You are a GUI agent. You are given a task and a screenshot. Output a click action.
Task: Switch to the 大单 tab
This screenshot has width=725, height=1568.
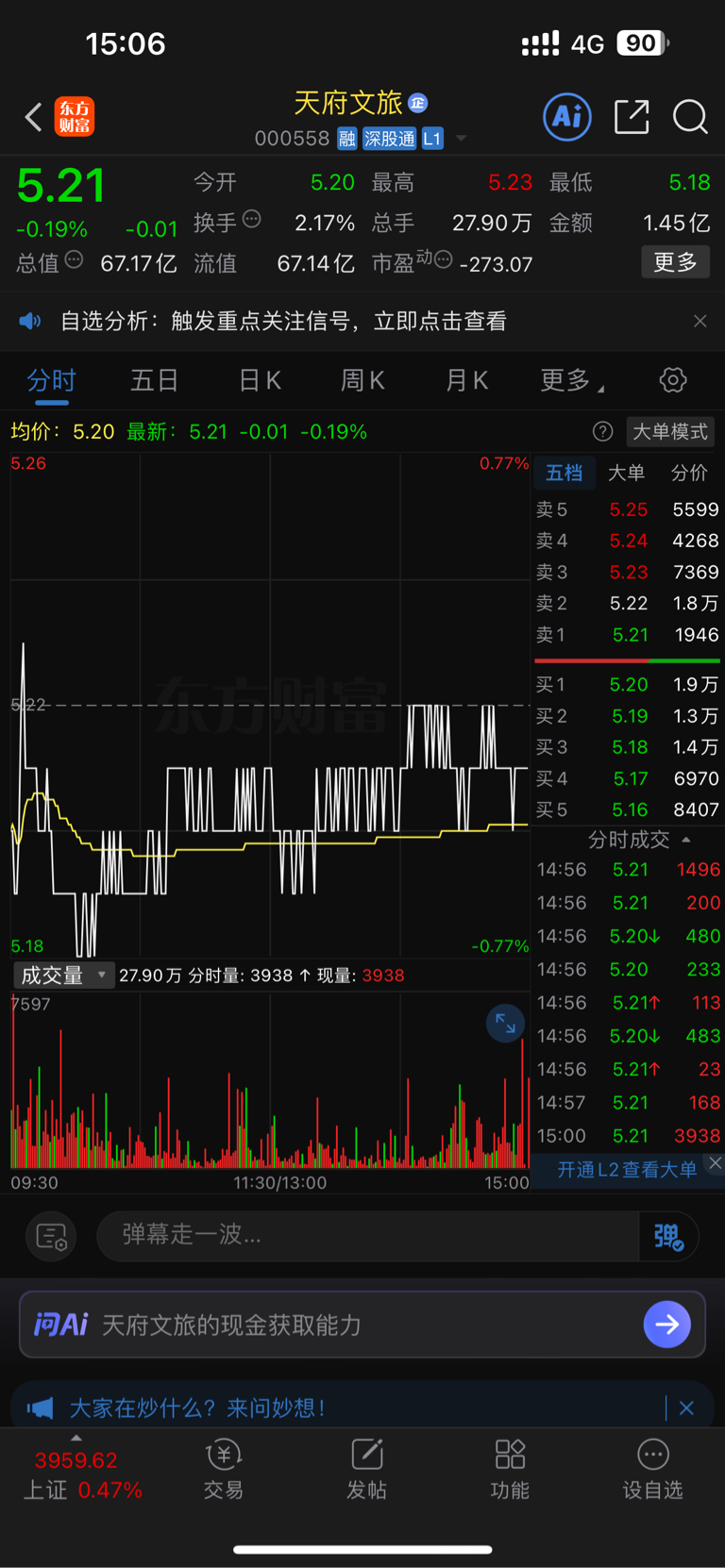pyautogui.click(x=626, y=474)
